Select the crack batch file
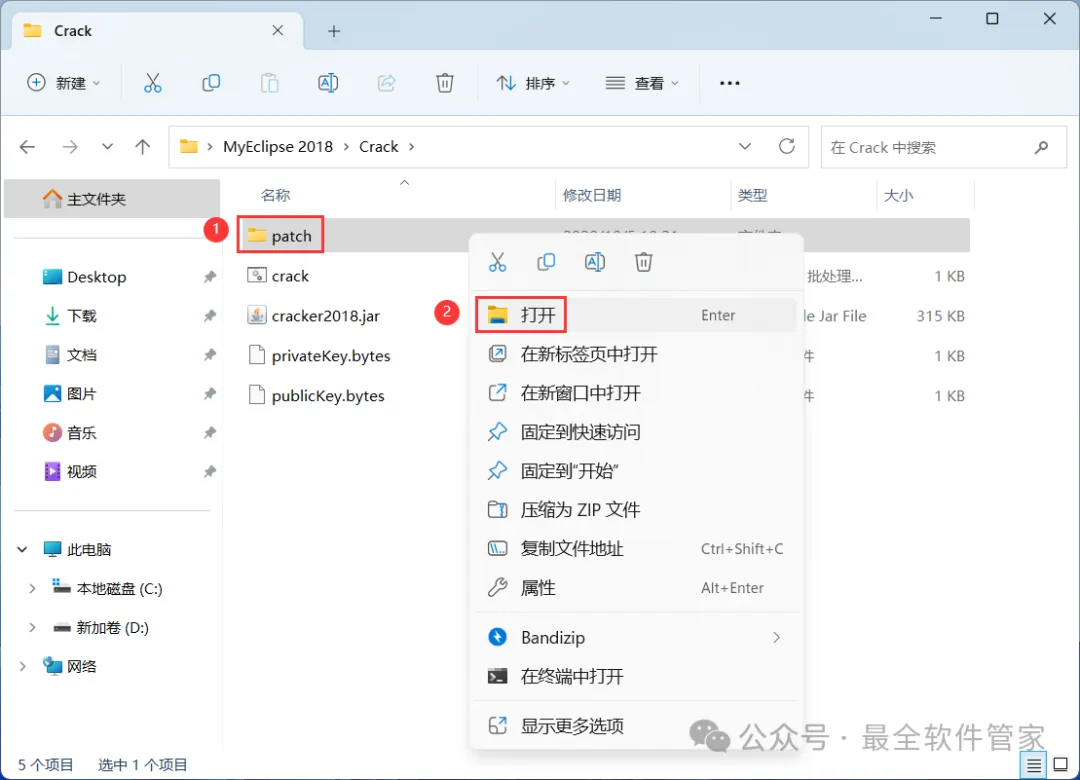Screen dimensions: 1080x780 (278, 276)
